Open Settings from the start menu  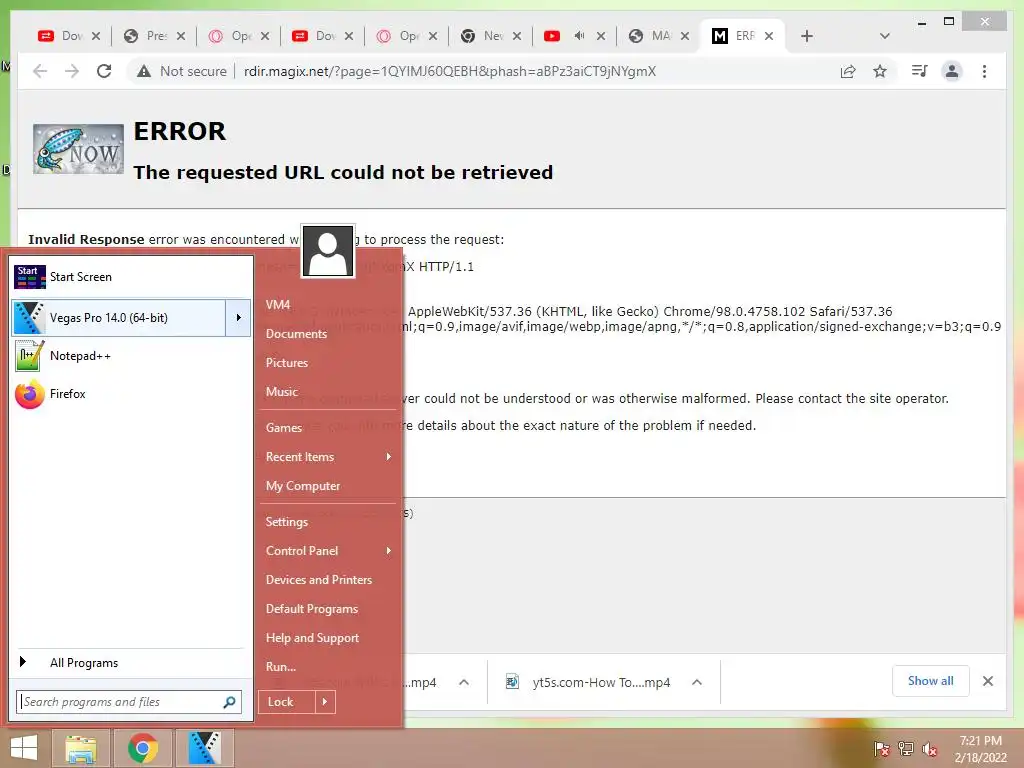tap(287, 522)
